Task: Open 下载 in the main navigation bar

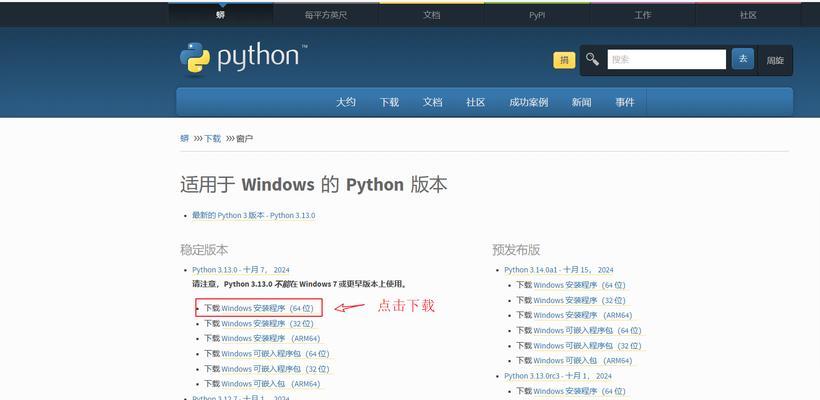Action: pyautogui.click(x=389, y=102)
